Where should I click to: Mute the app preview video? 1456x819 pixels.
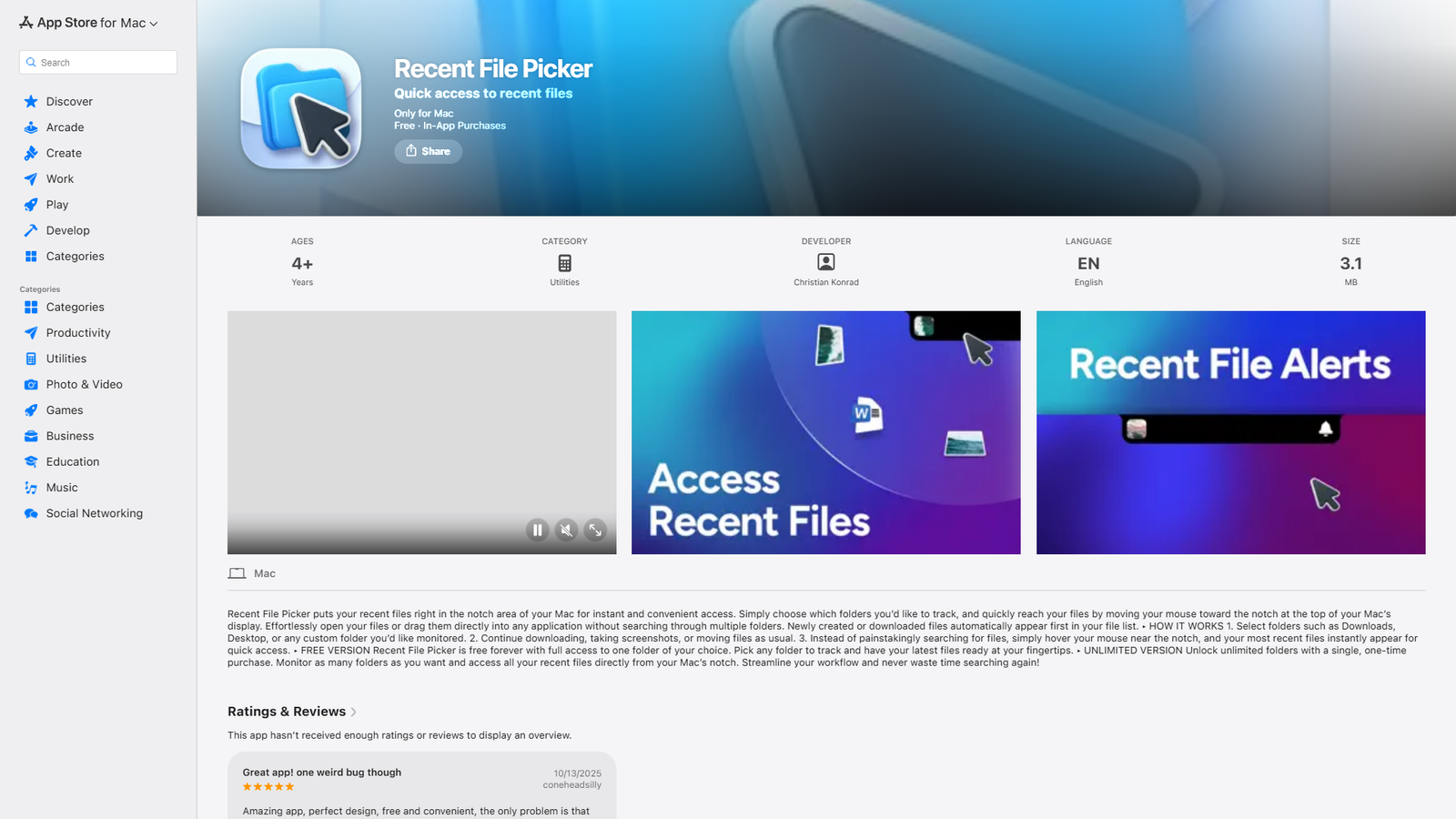point(566,530)
